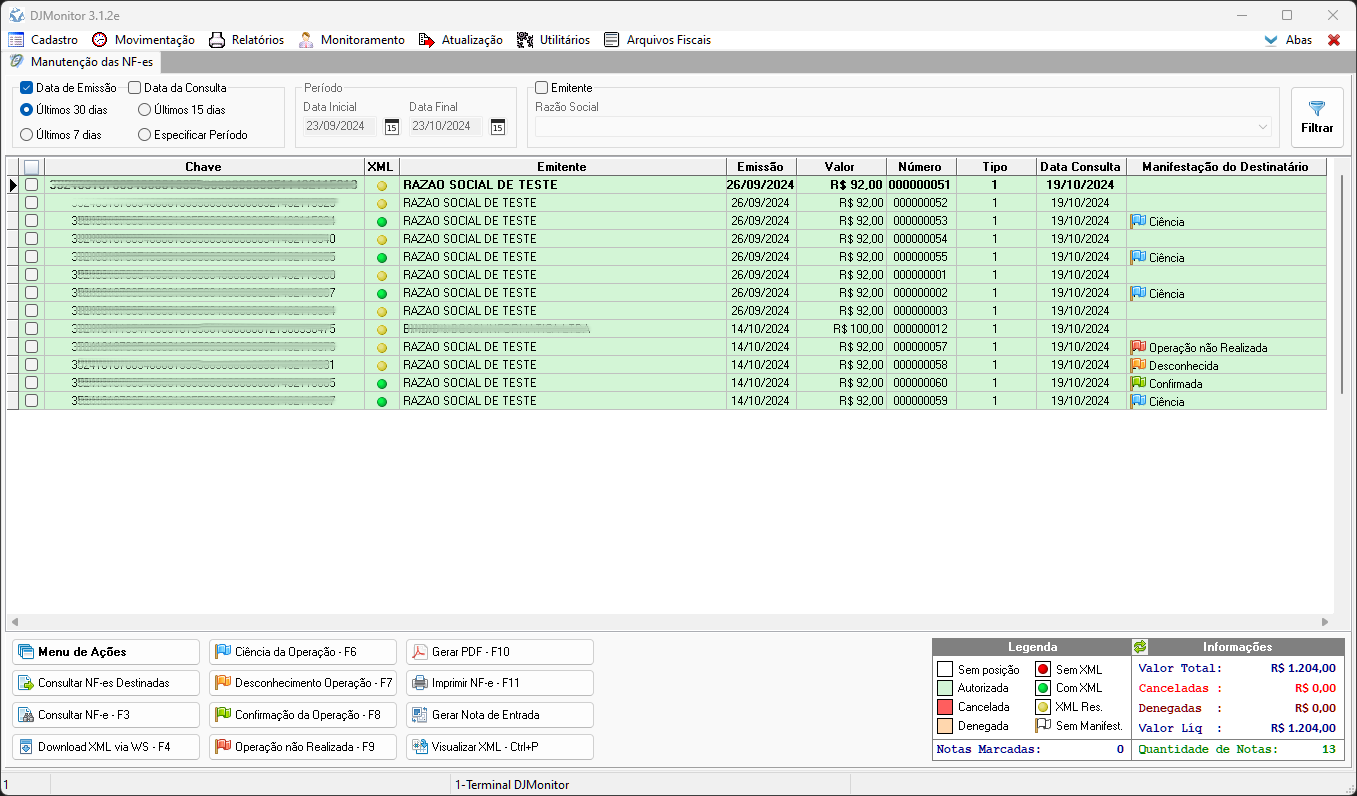
Task: Click the refresh icon beside Informações
Action: click(x=1140, y=647)
